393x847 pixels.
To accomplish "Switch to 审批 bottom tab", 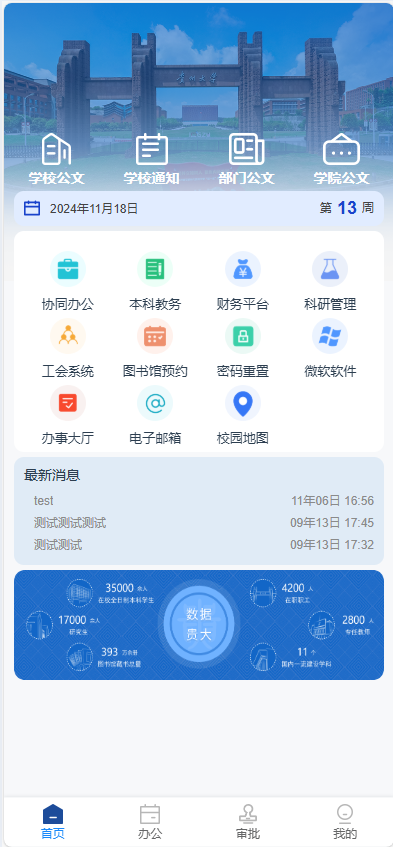I will click(x=248, y=822).
